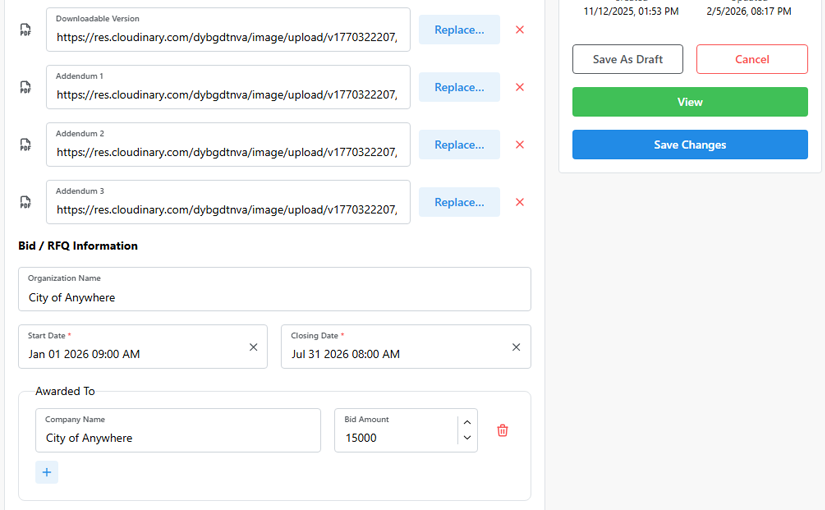This screenshot has width=825, height=510.
Task: Increase the Bid Amount with up arrow
Action: pos(467,423)
